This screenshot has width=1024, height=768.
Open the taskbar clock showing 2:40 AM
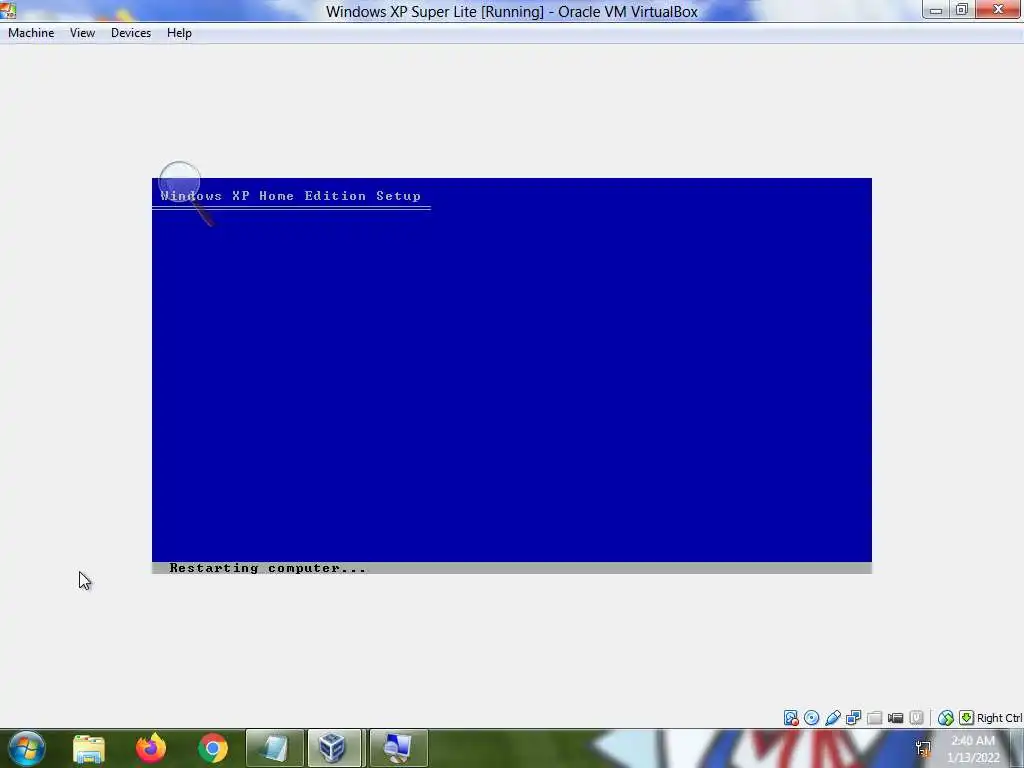click(973, 749)
